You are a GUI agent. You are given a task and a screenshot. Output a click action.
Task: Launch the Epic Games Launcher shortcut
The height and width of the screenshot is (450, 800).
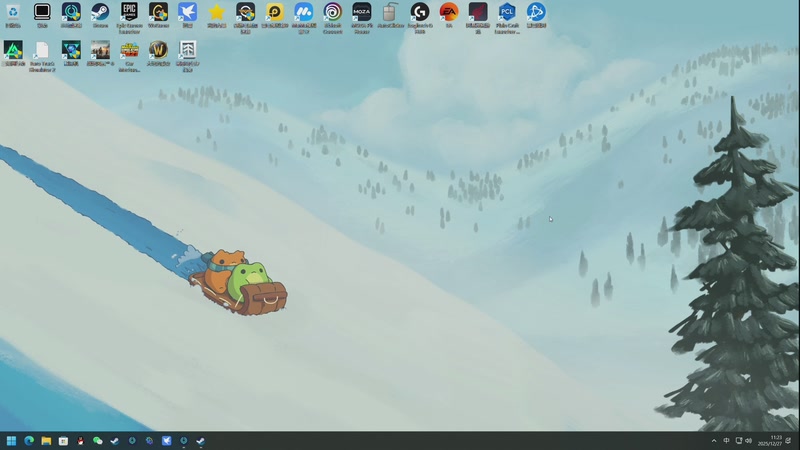tap(129, 18)
